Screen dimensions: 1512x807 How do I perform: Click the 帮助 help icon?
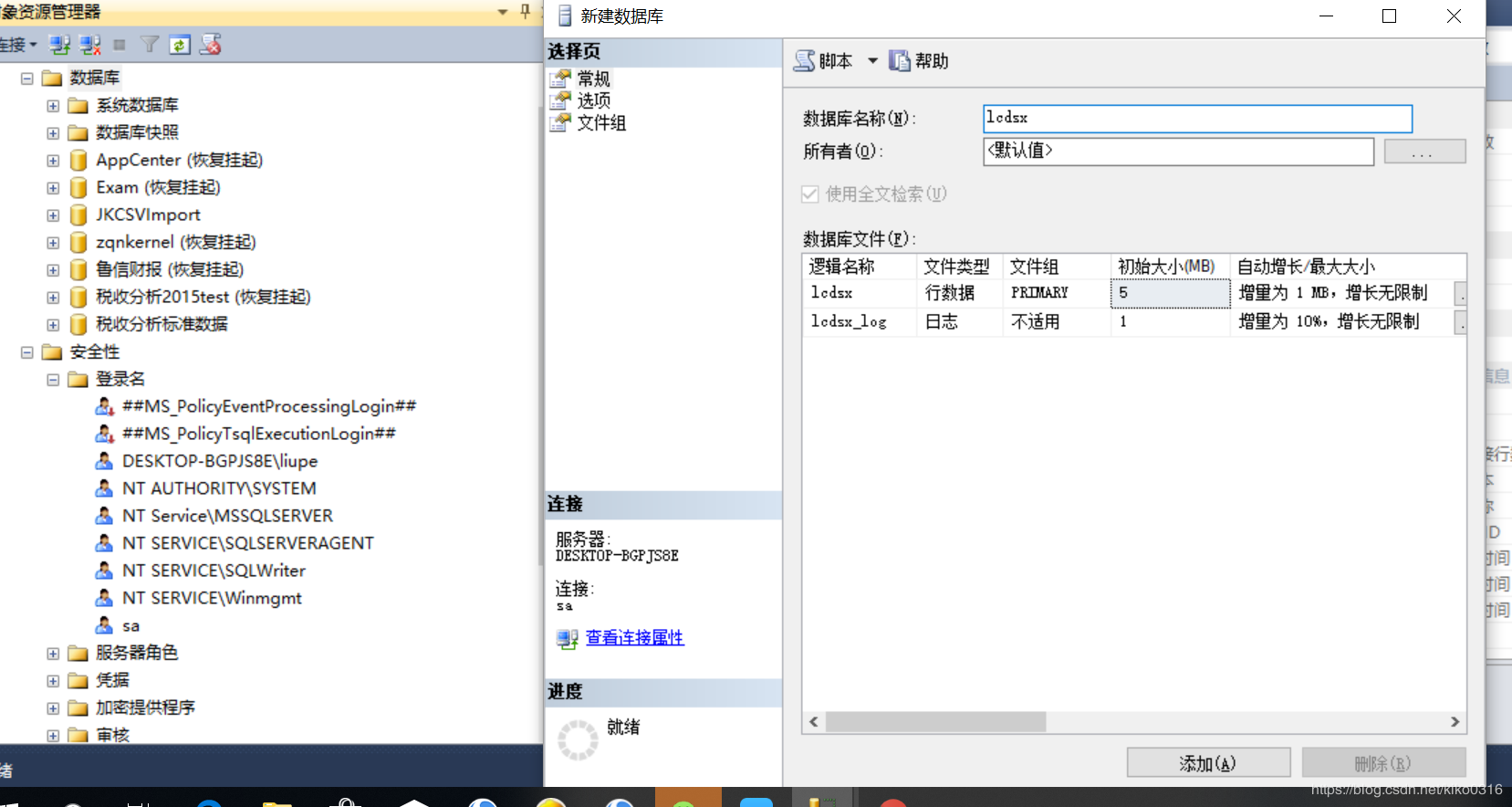pyautogui.click(x=900, y=61)
